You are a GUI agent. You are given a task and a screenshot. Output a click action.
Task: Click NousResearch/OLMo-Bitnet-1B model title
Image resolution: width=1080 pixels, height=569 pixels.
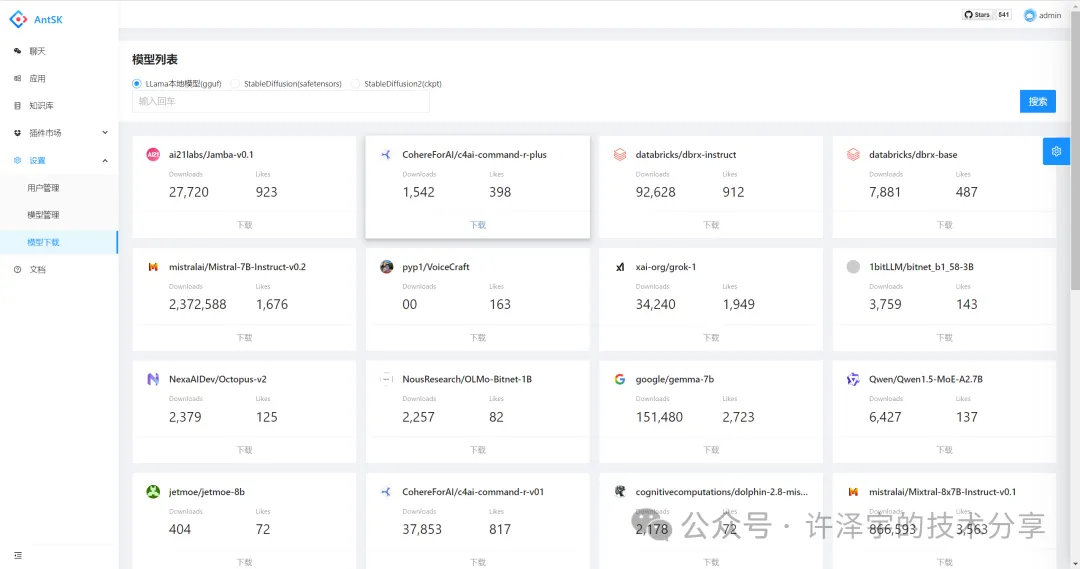click(467, 379)
